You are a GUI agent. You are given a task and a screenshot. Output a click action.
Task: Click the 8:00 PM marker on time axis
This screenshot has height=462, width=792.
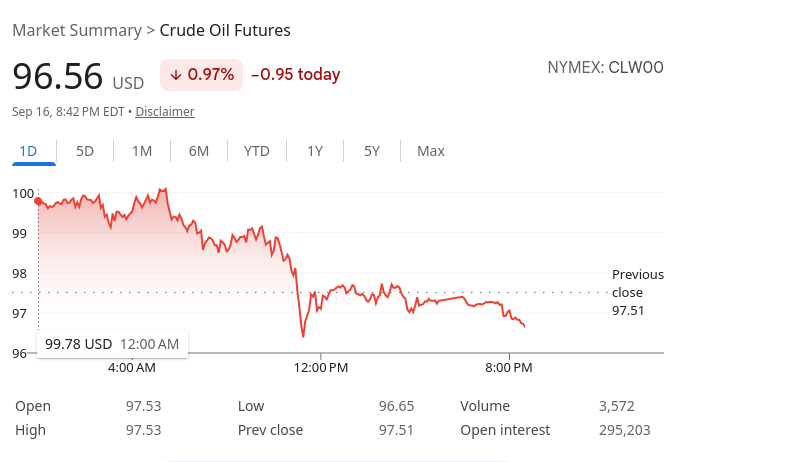pyautogui.click(x=509, y=368)
